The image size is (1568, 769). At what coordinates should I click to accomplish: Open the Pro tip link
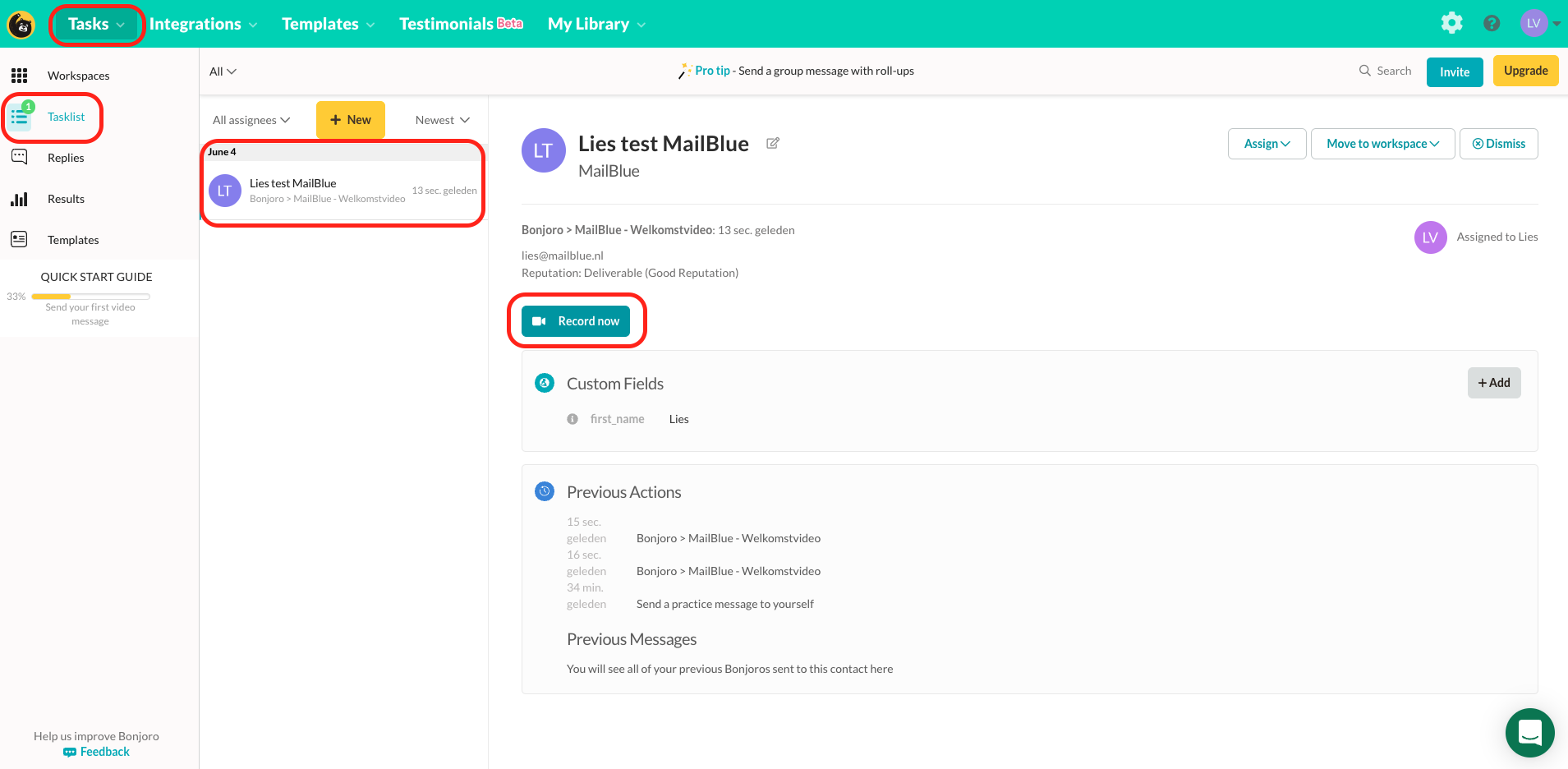coord(712,71)
